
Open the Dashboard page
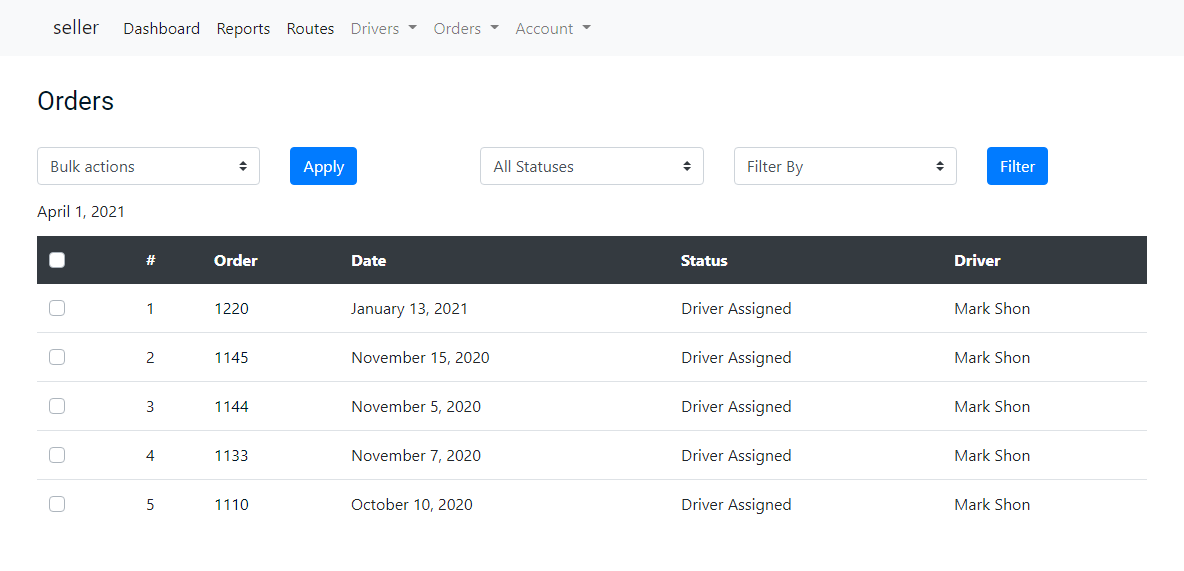pos(162,29)
